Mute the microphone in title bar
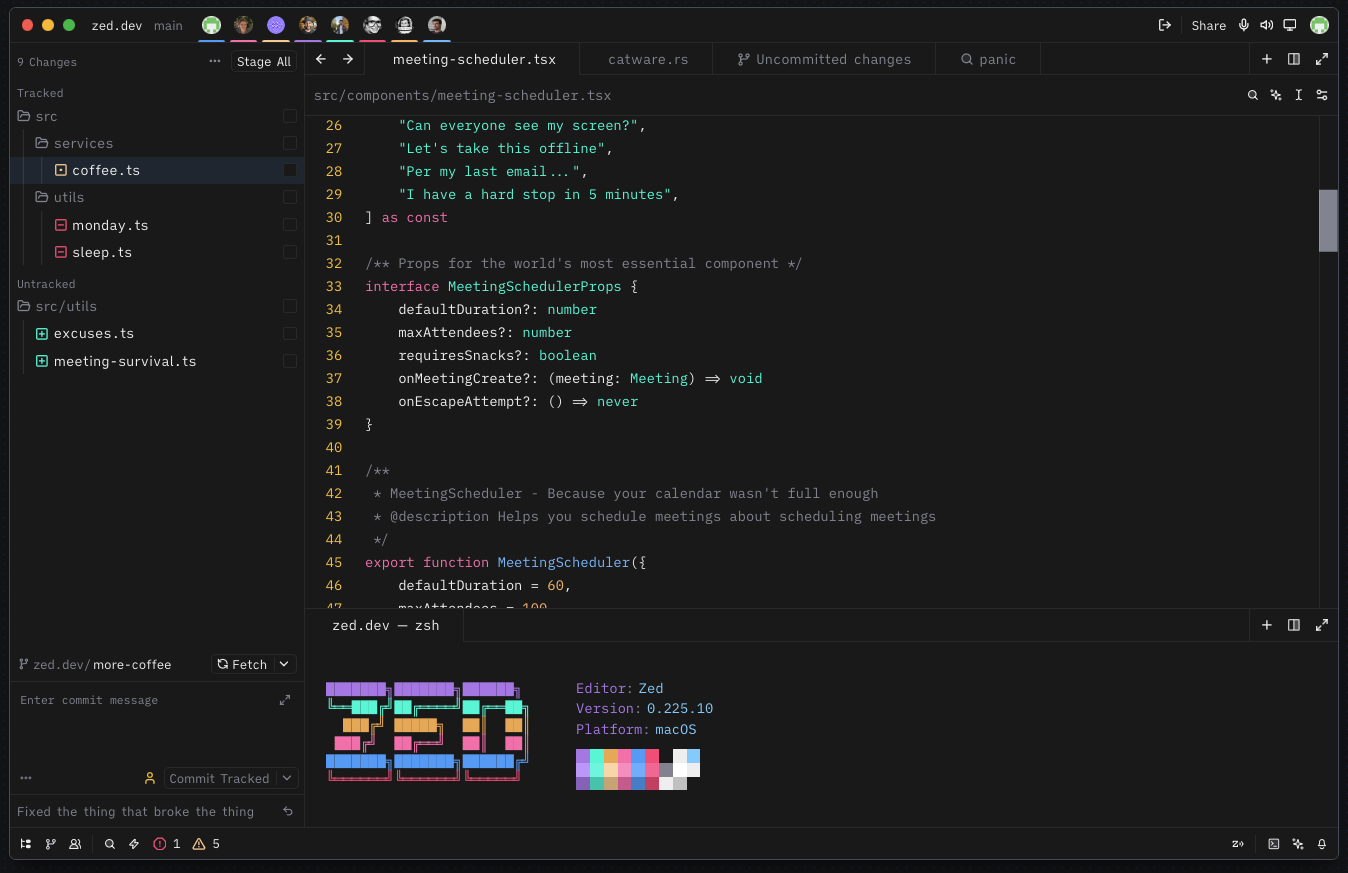The height and width of the screenshot is (873, 1348). pos(1244,25)
